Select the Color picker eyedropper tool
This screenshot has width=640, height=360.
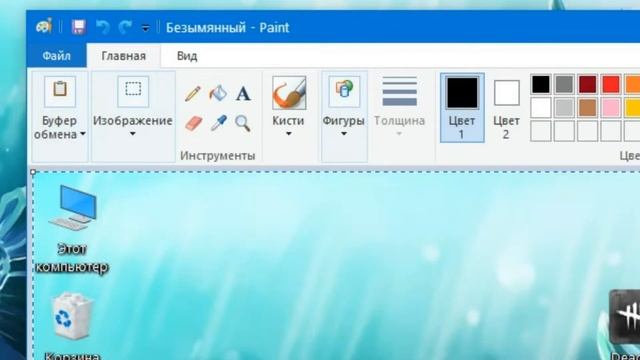pyautogui.click(x=218, y=123)
